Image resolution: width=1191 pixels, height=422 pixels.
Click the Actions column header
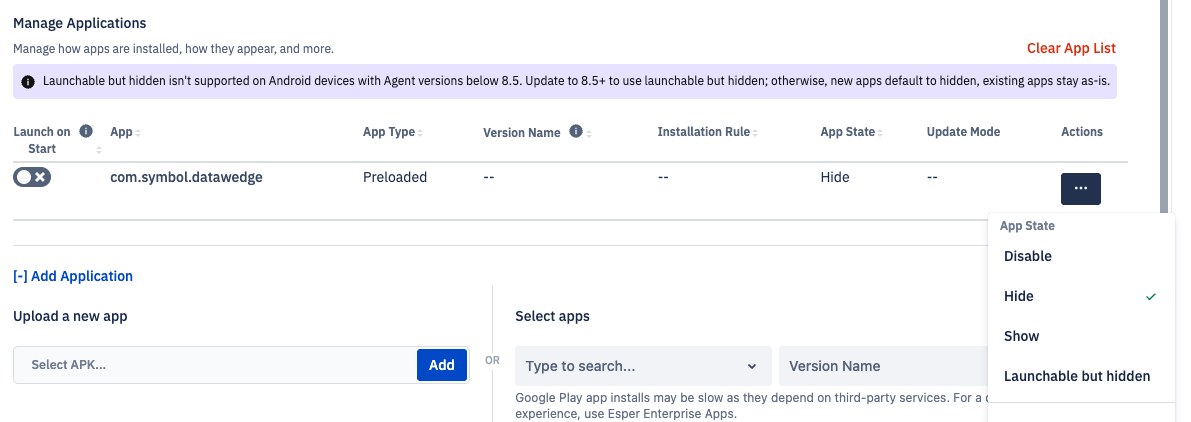pyautogui.click(x=1082, y=132)
